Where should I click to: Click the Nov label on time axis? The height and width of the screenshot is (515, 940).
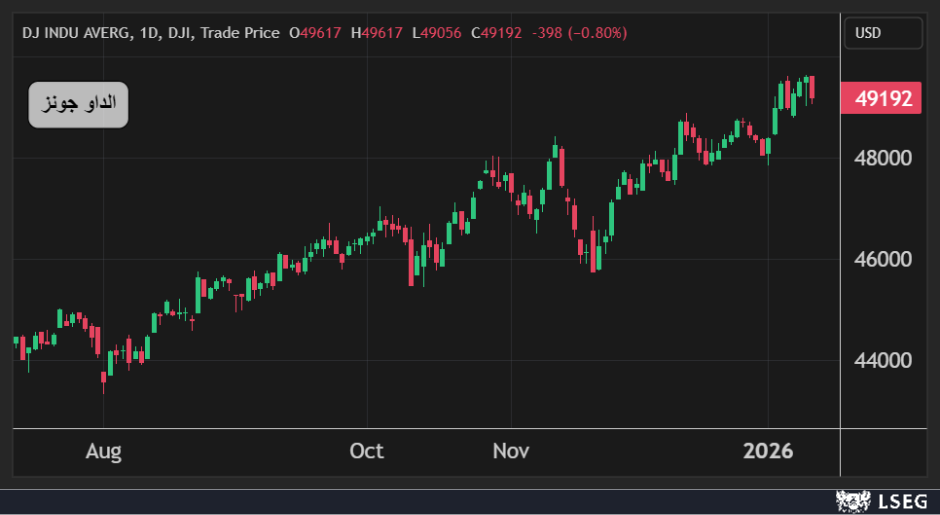[x=511, y=451]
